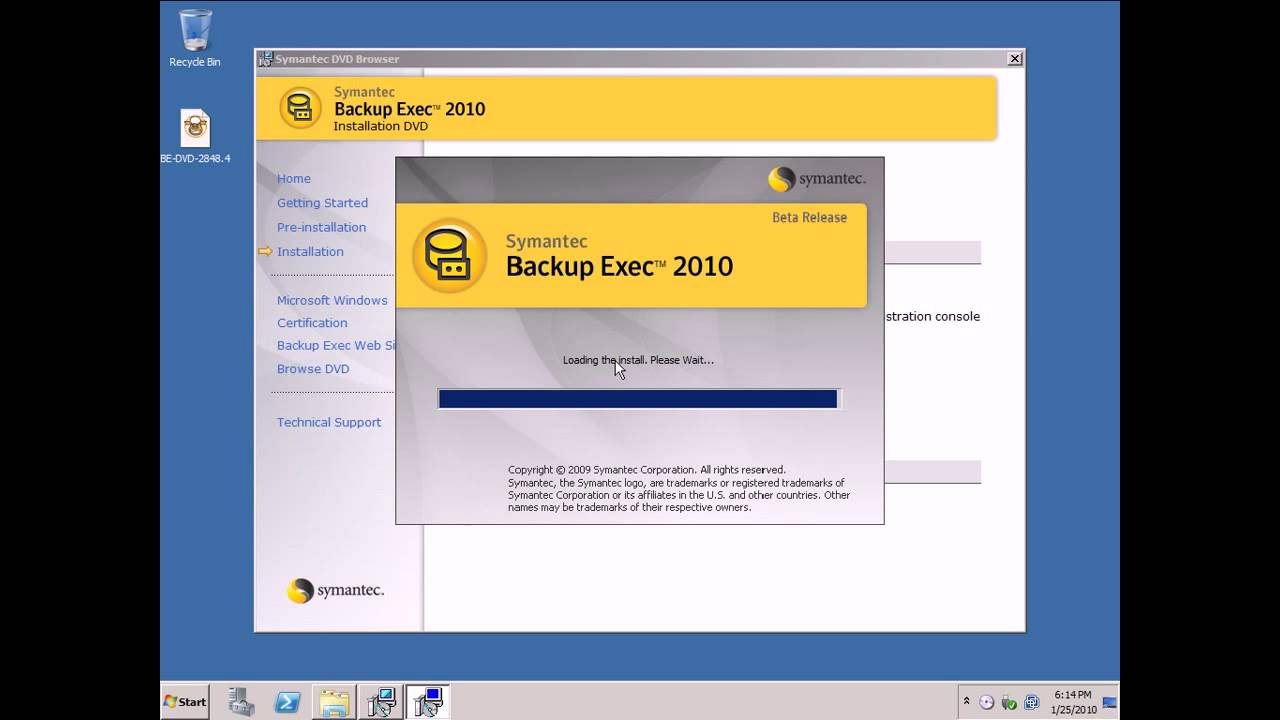
Task: Visit the Backup Exec Web Site link
Action: 336,346
